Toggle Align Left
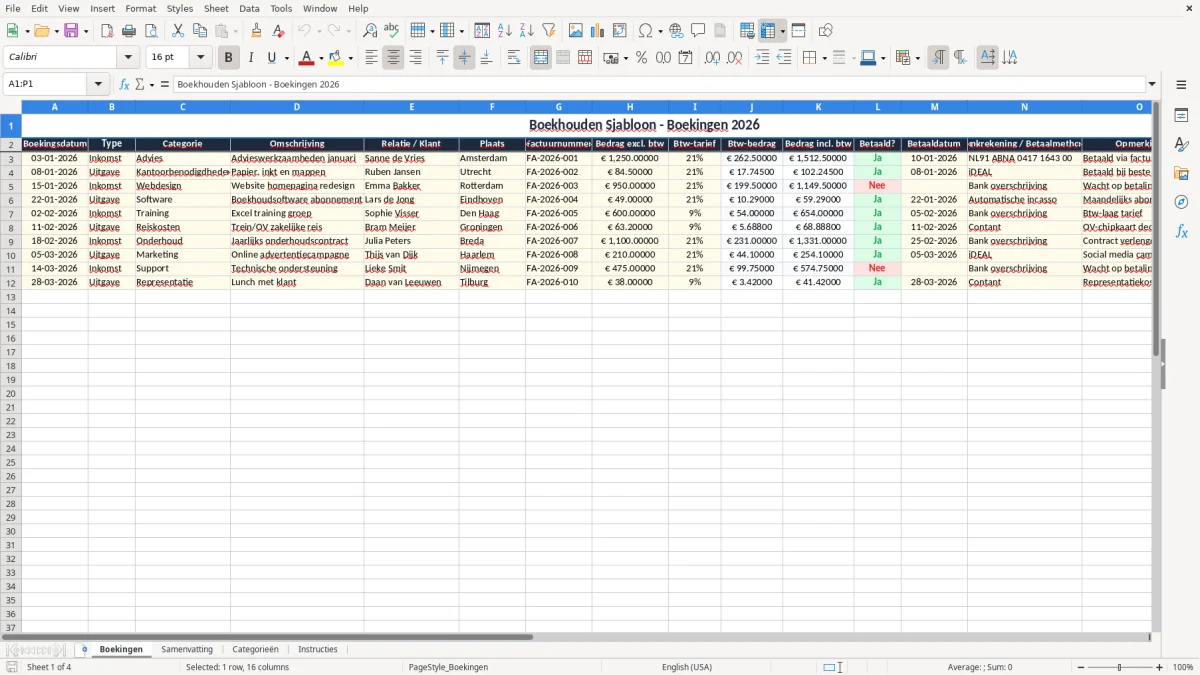1200x675 pixels. [x=372, y=58]
